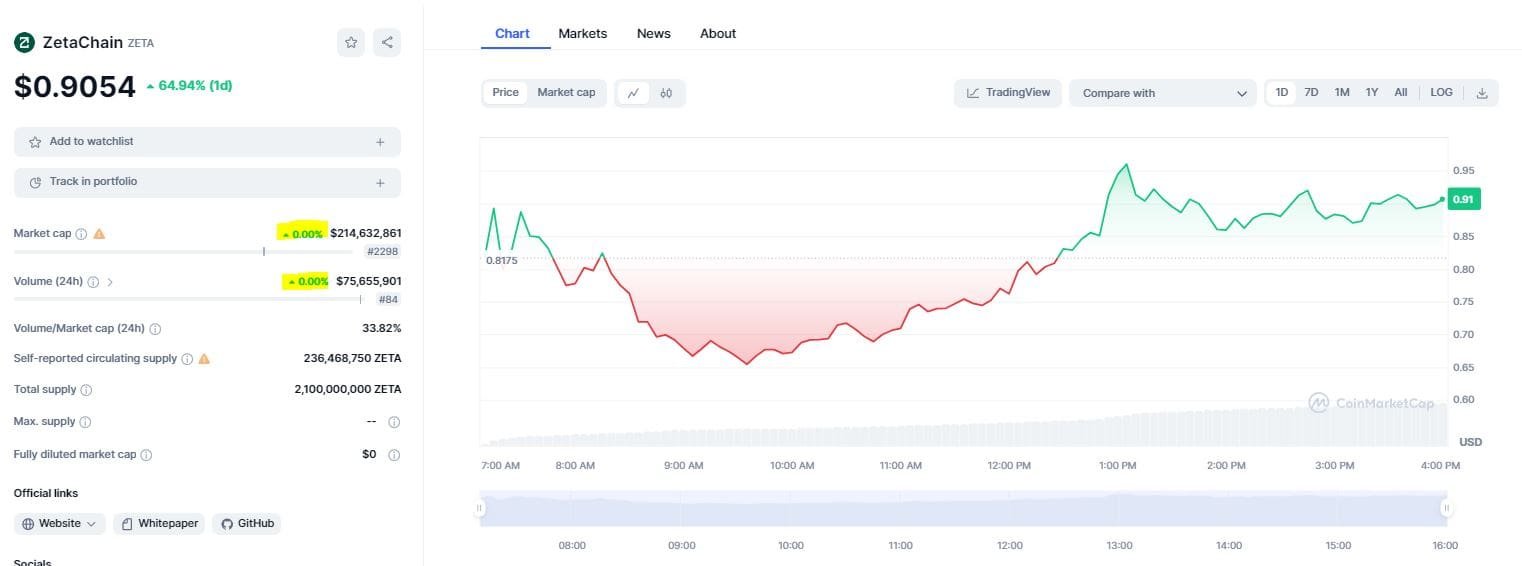This screenshot has height=566, width=1522.
Task: Click the 33.82% volume ratio value
Action: pyautogui.click(x=382, y=329)
